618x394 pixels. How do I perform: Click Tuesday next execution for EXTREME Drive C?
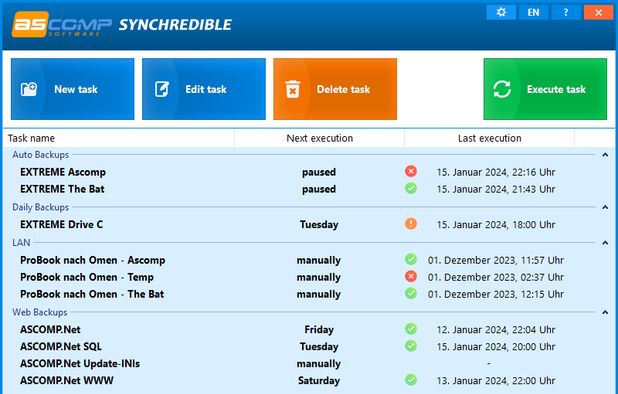coord(319,225)
